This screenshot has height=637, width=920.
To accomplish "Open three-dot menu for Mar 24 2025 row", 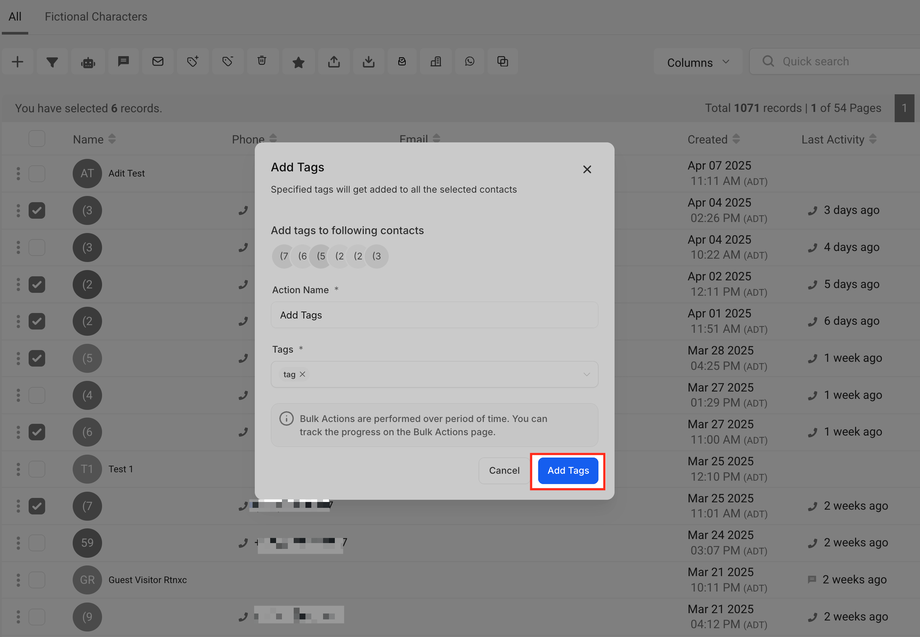I will pyautogui.click(x=18, y=543).
